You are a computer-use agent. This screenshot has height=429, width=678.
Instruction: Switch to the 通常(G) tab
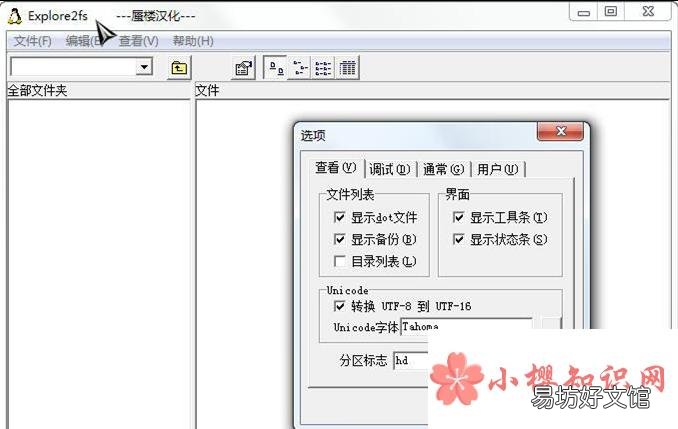[443, 169]
